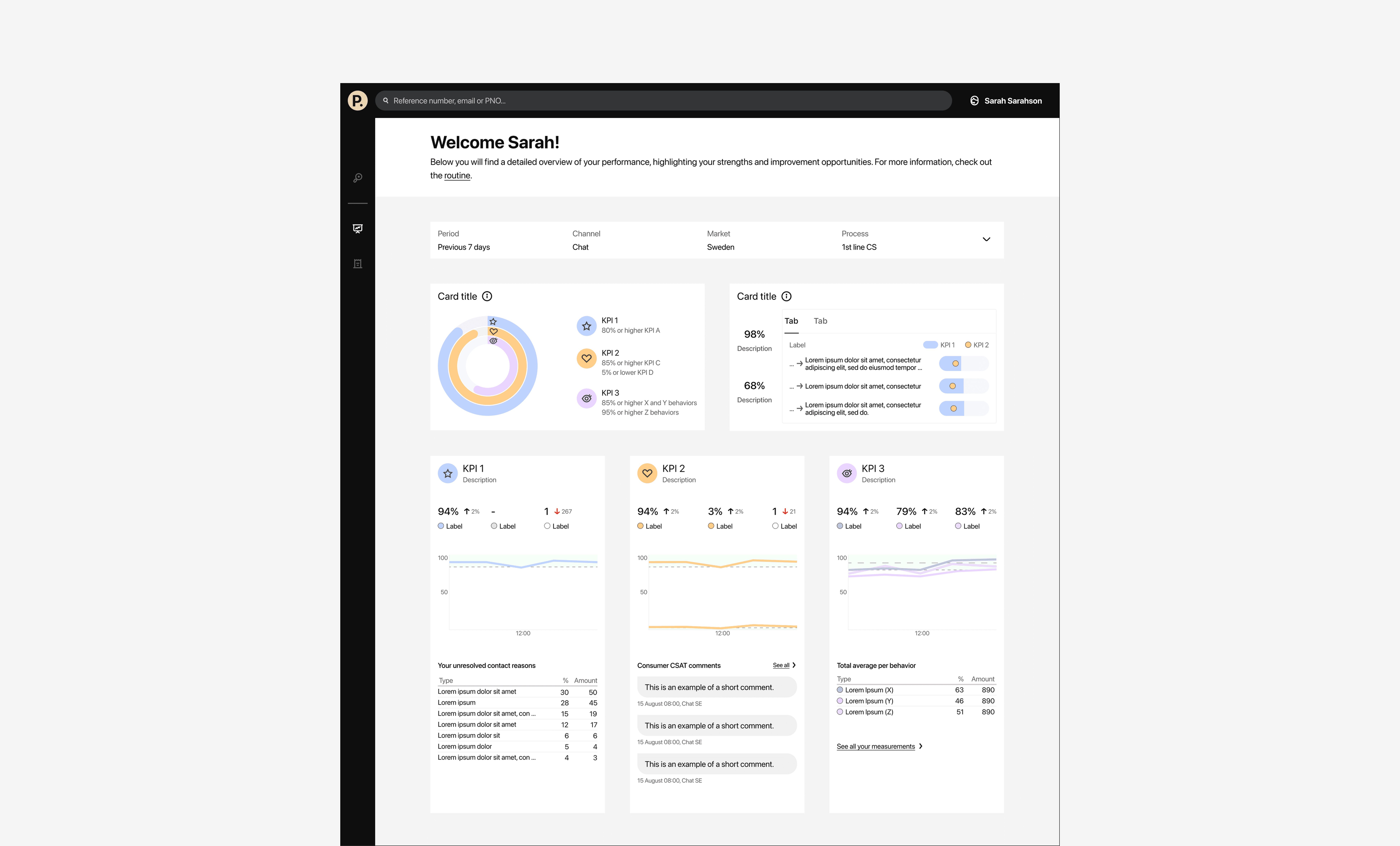Click the KPI 3 eye icon card header
1400x846 pixels.
pos(847,473)
